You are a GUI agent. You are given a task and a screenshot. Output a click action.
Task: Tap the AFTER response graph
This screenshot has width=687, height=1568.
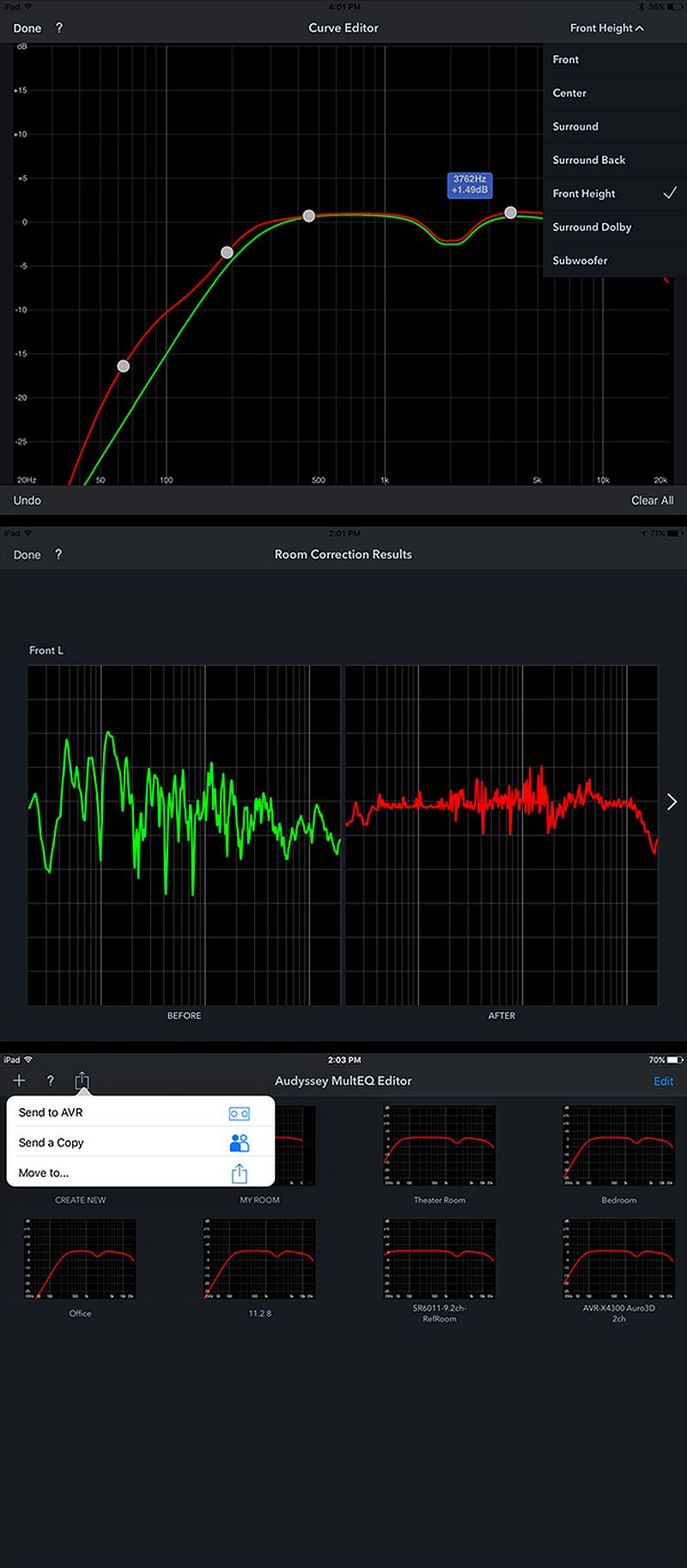[x=502, y=835]
